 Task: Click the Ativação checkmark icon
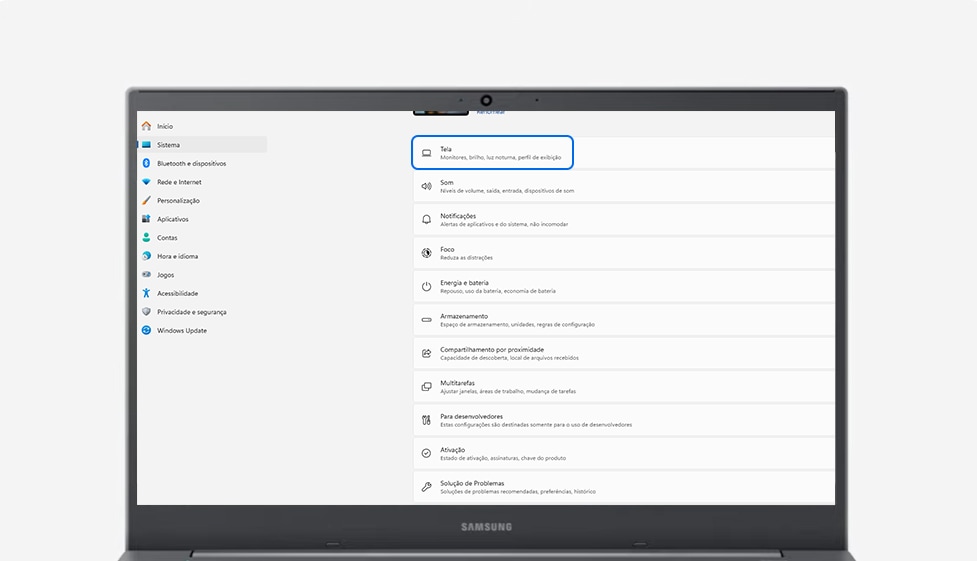[426, 454]
